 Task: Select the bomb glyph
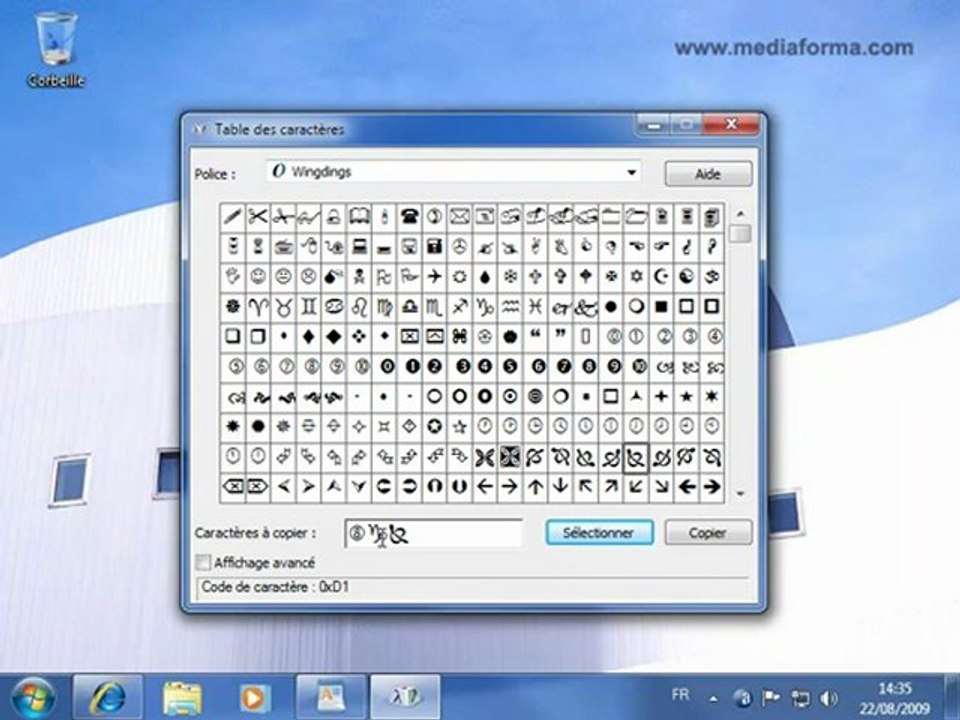[334, 277]
